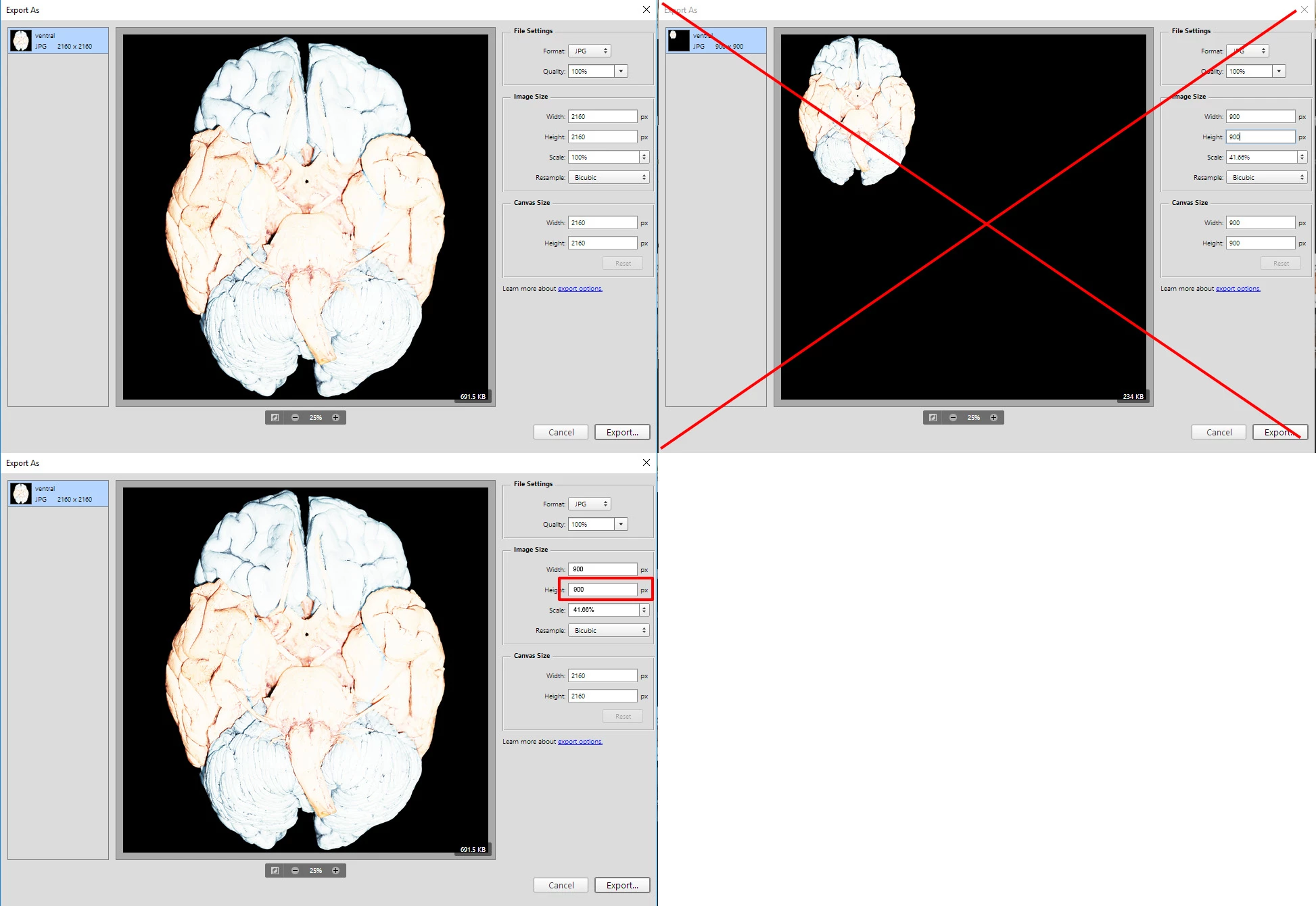Click zoom-out minus icon in the red-crossed dialog
Image resolution: width=1316 pixels, height=906 pixels.
[x=953, y=418]
